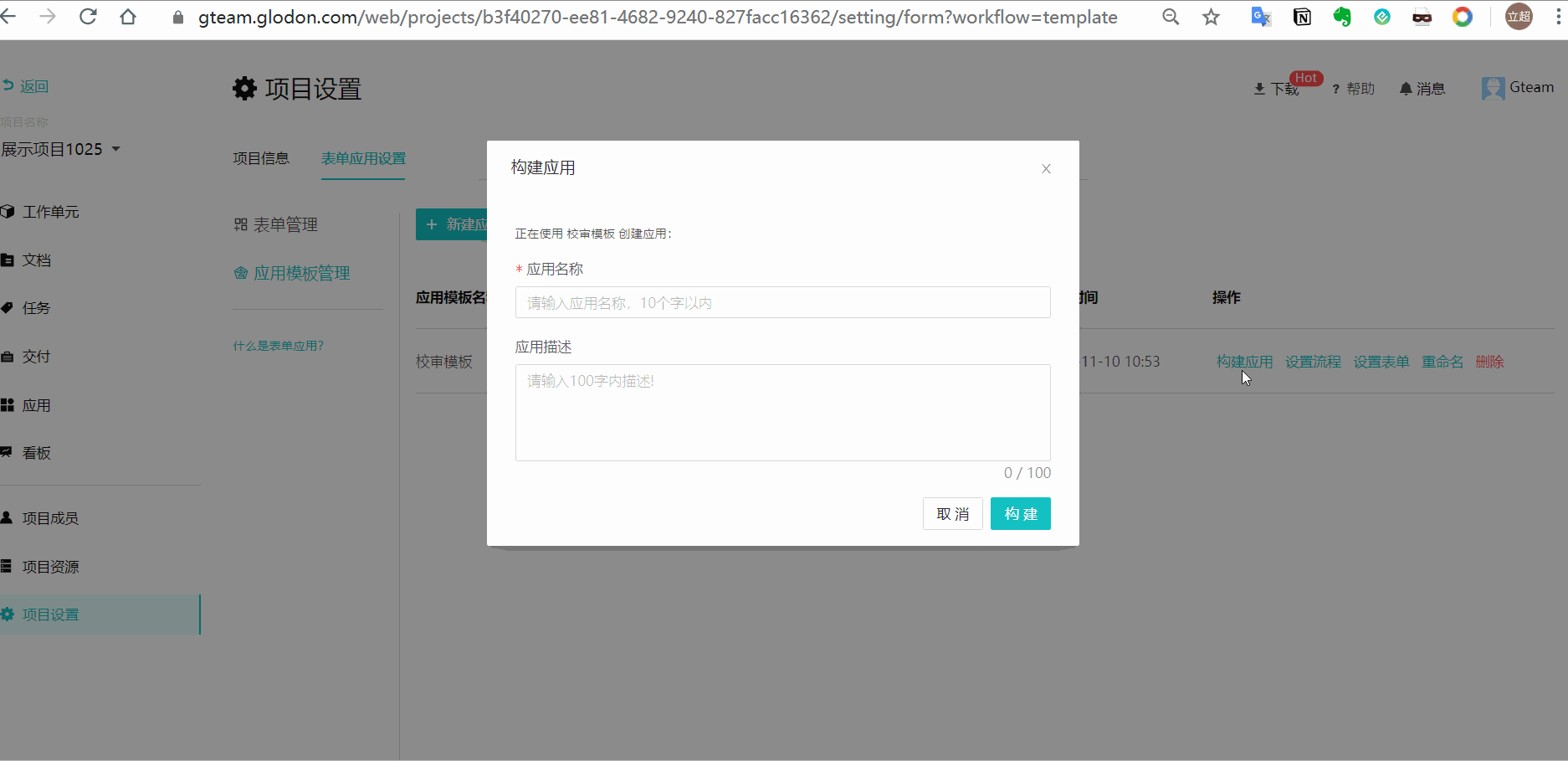Click the 交付 briefcase icon
Image resolution: width=1568 pixels, height=761 pixels.
(x=8, y=357)
